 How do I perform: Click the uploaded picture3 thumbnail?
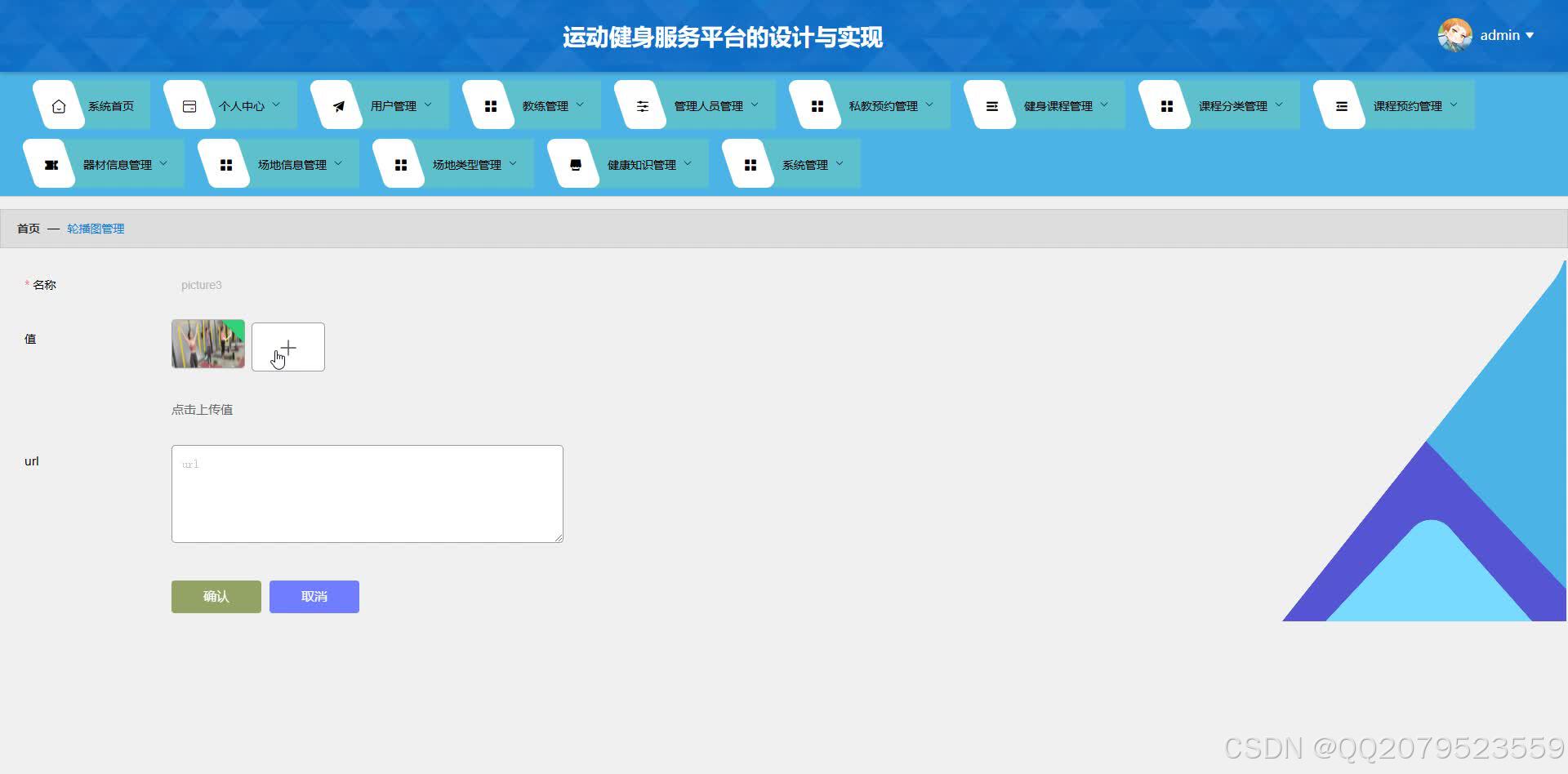tap(207, 344)
